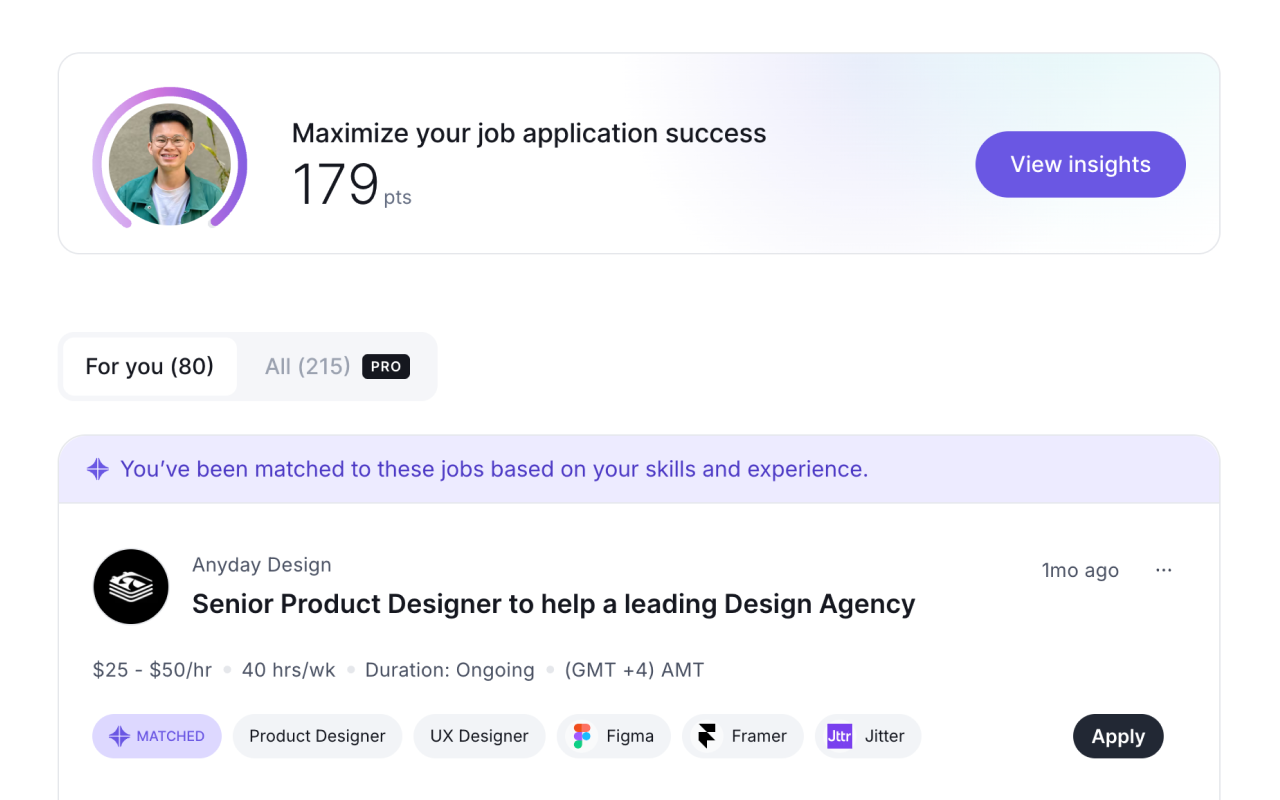Select the For you (80) tab
Screen dimensions: 1280x800
[150, 367]
